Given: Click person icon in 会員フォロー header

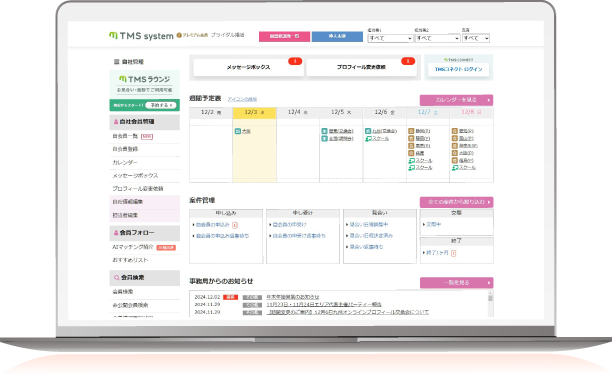Looking at the screenshot, I should [x=116, y=233].
